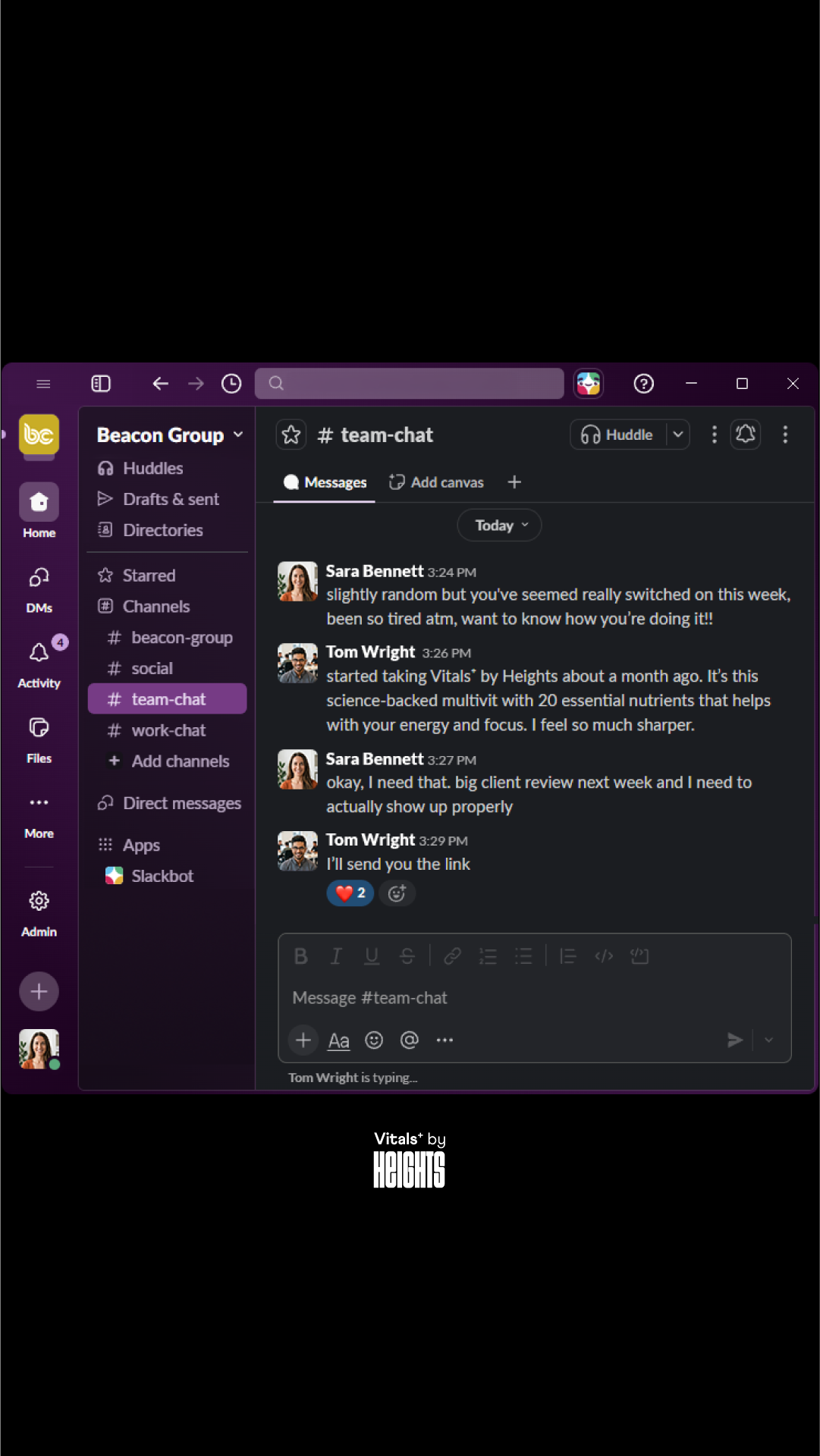
Task: Open the hamburger menu icon
Action: [x=43, y=384]
